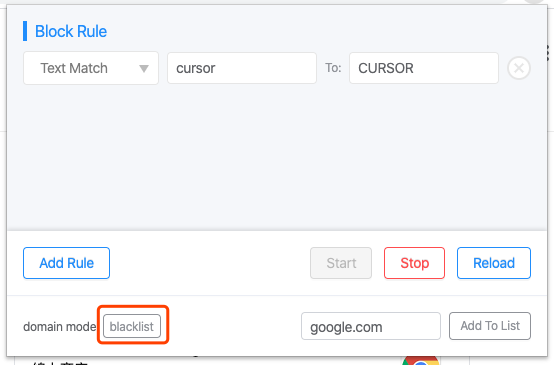This screenshot has width=554, height=365.
Task: Click the google.com domain field
Action: 371,326
